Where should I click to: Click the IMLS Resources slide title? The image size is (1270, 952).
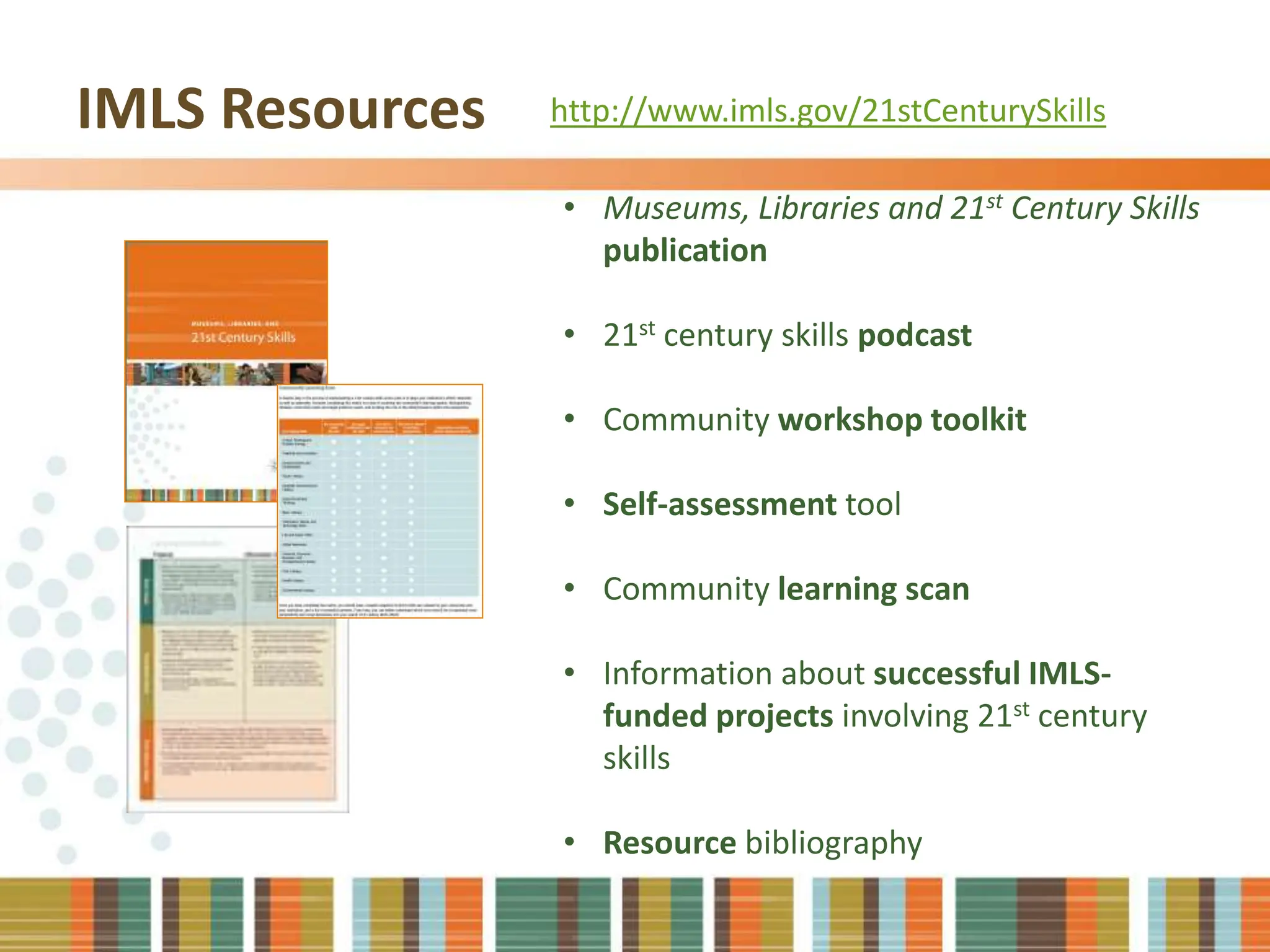(281, 108)
